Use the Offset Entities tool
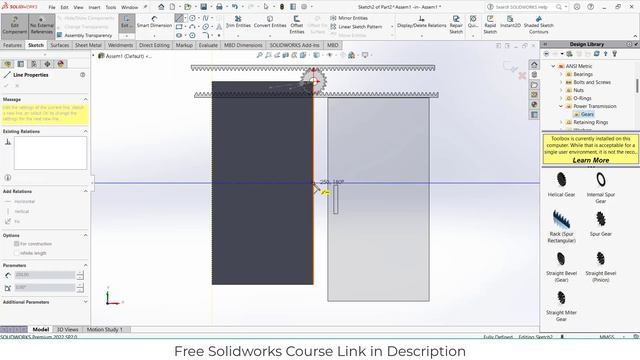The width and height of the screenshot is (640, 360). [x=297, y=25]
